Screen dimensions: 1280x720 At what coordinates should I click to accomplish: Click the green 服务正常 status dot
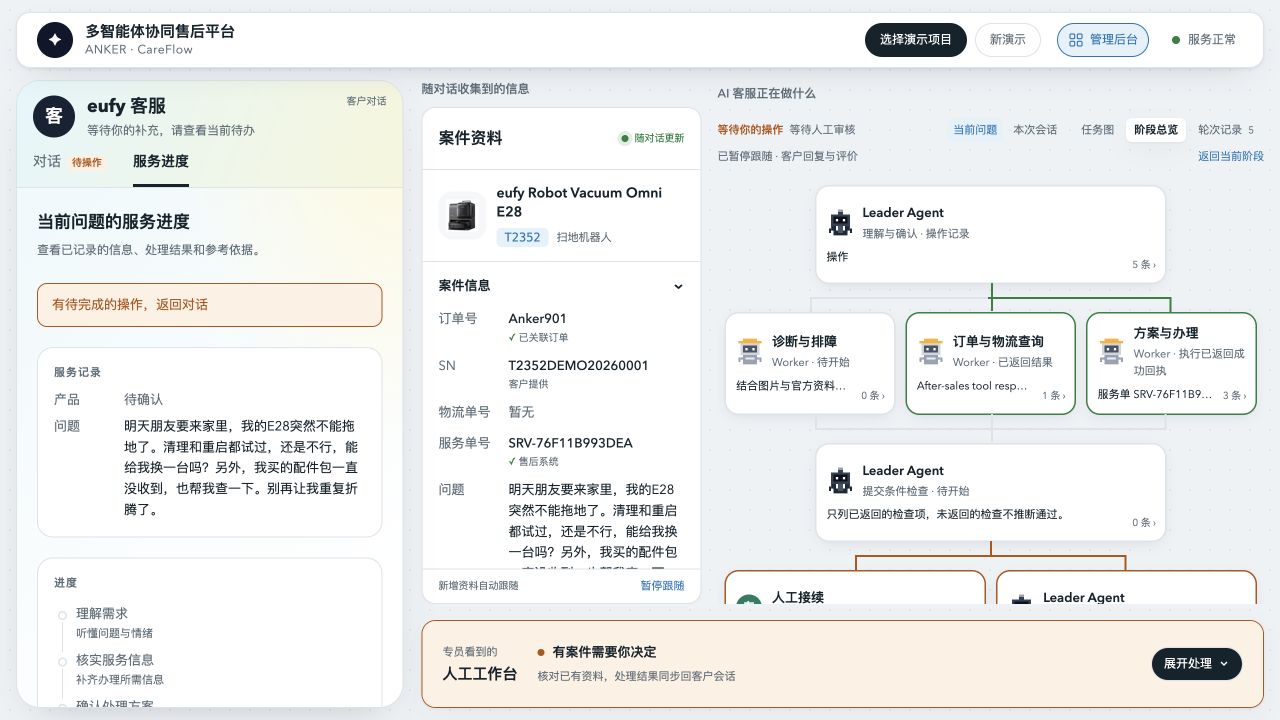pos(1175,40)
